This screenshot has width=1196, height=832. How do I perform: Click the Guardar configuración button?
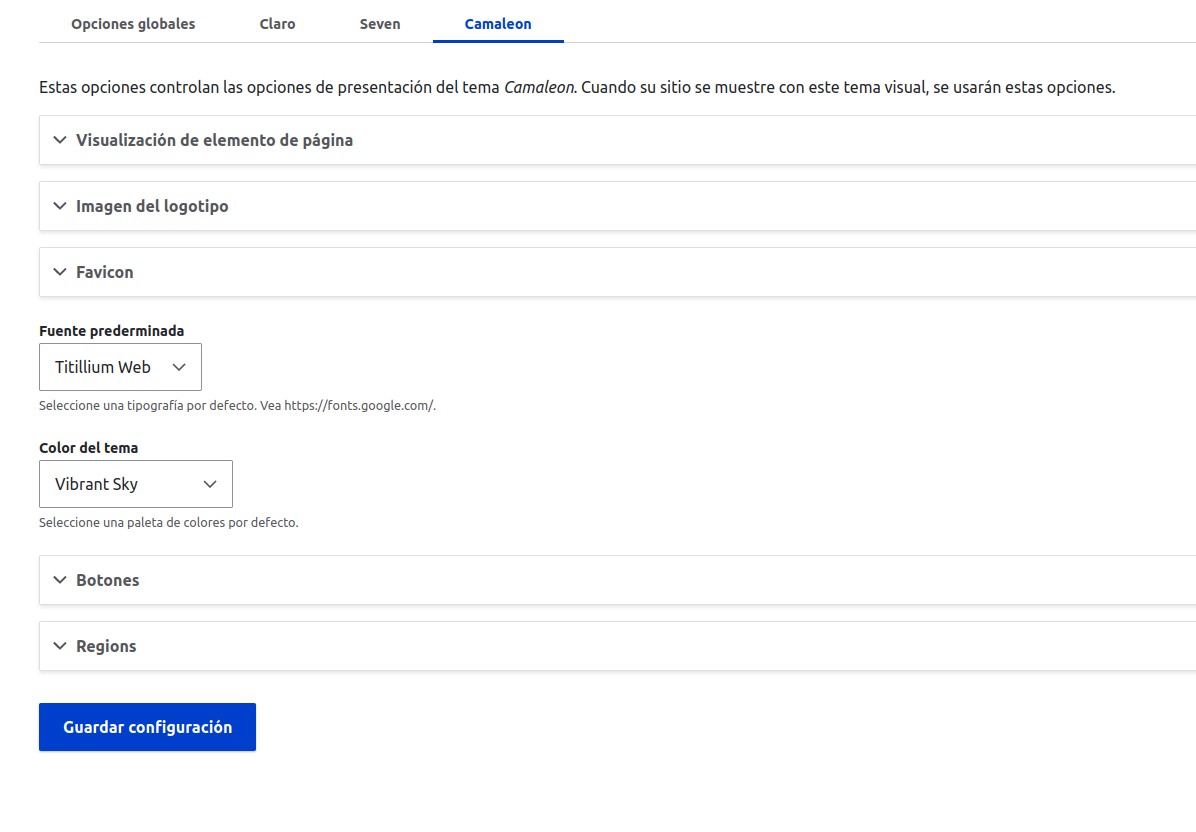coord(147,726)
